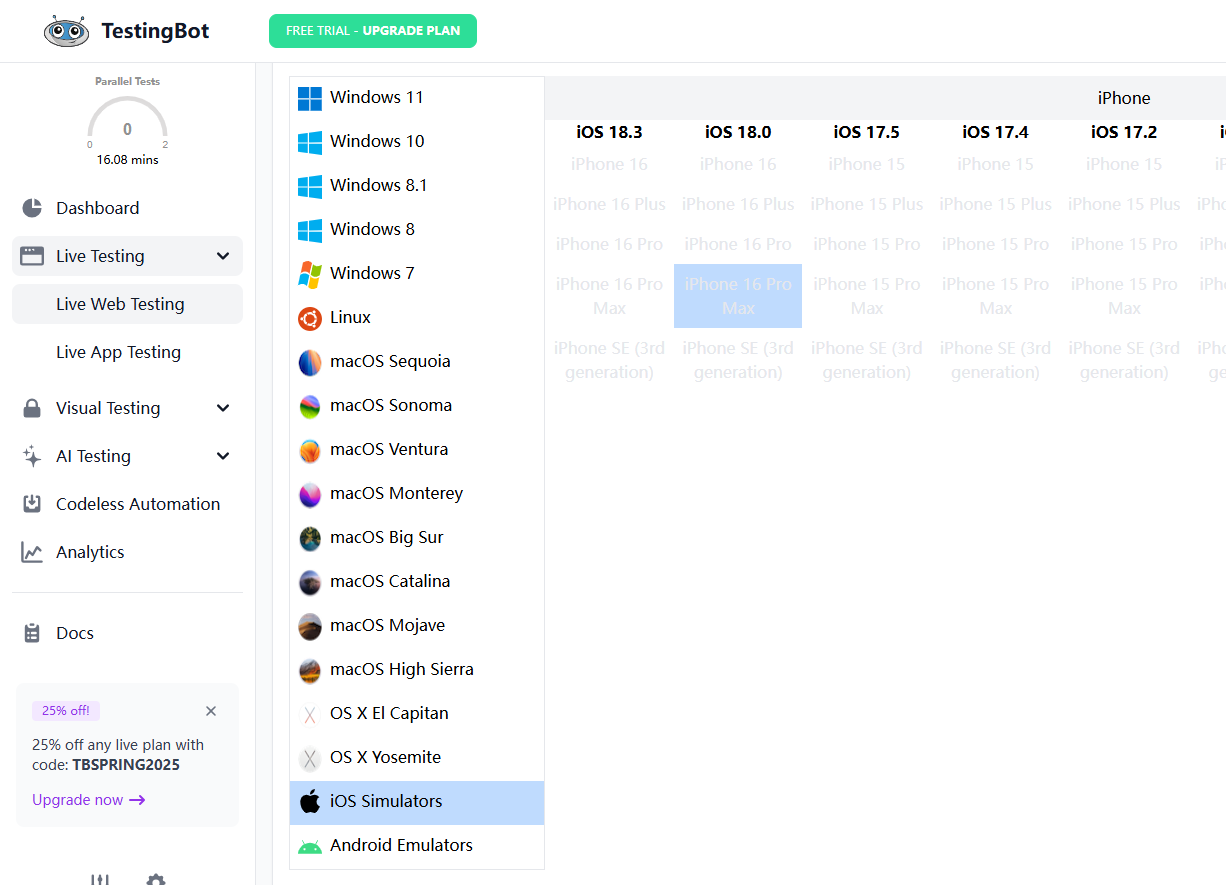Click the macOS Monterey icon
This screenshot has height=885, width=1226.
coord(310,494)
